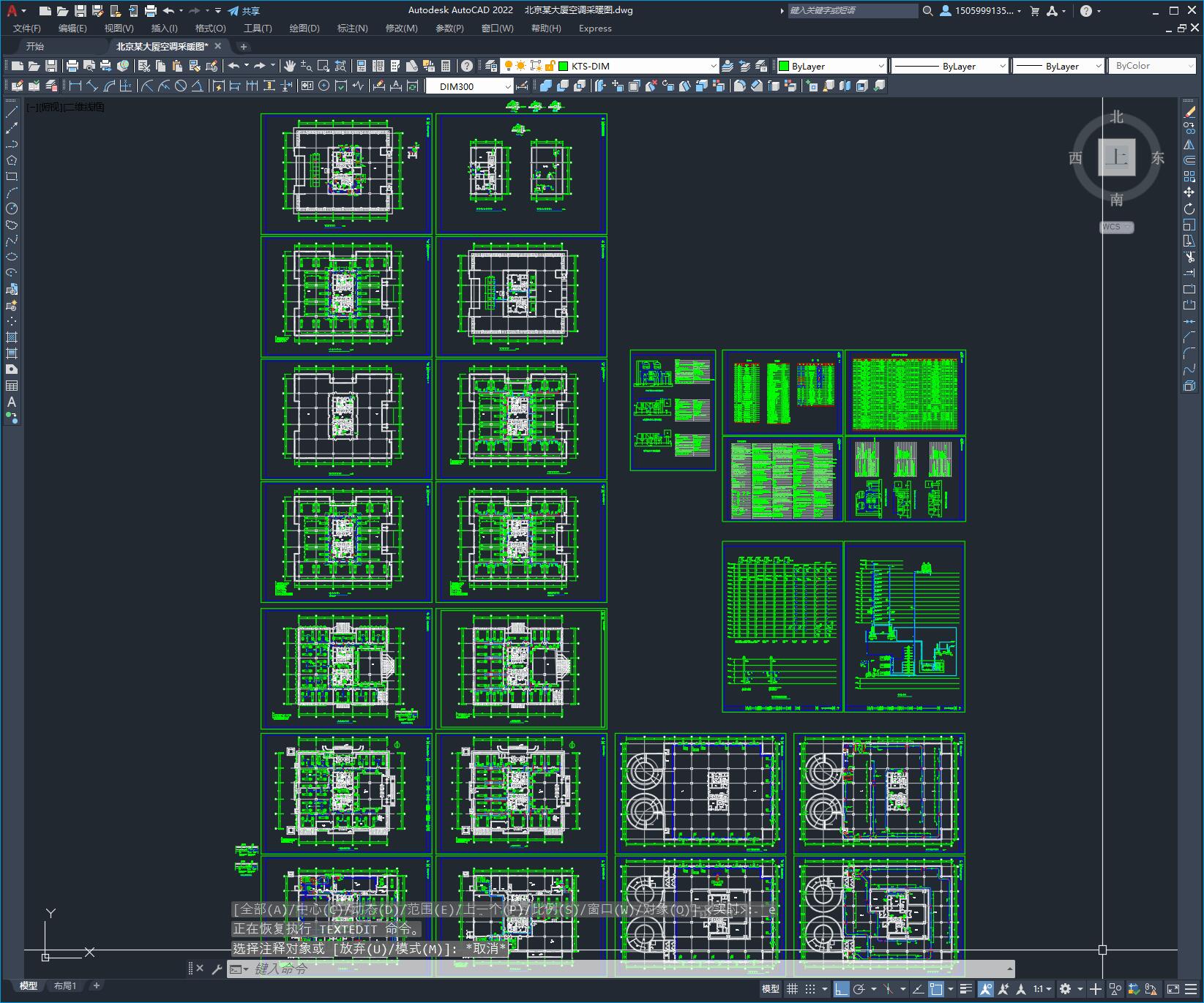
Task: Activate the Pan hand tool
Action: pyautogui.click(x=290, y=66)
